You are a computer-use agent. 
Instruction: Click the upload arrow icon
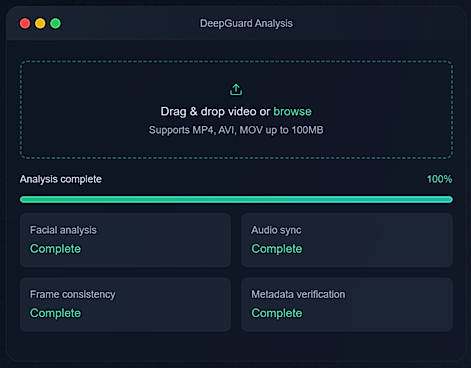coord(236,89)
